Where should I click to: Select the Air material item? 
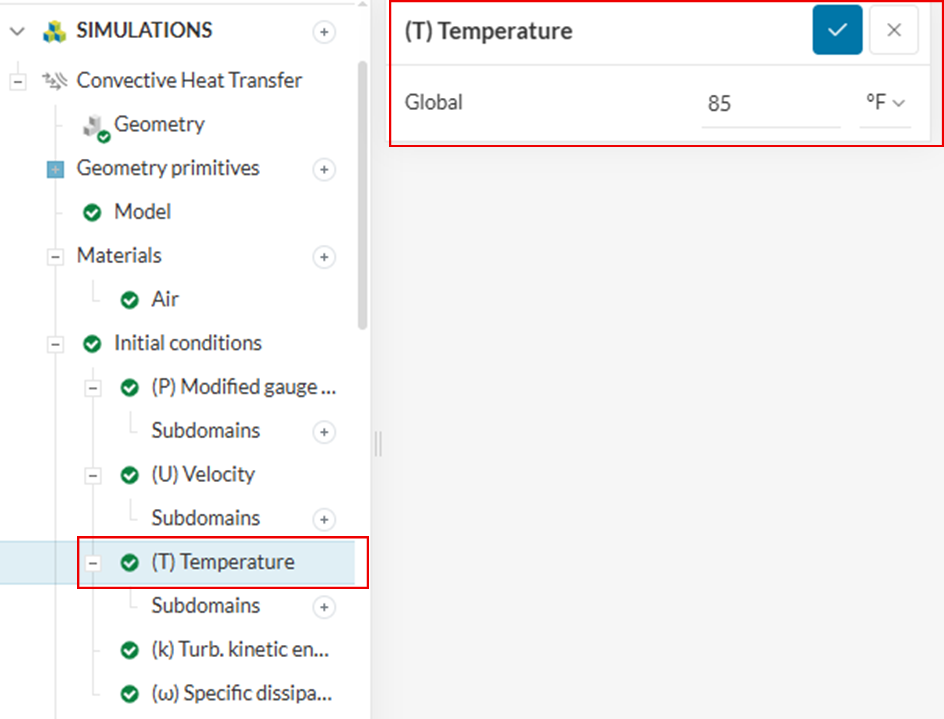click(x=165, y=299)
